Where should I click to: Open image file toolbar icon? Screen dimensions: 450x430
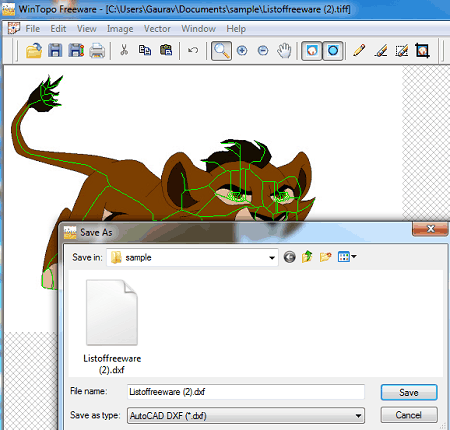point(34,51)
